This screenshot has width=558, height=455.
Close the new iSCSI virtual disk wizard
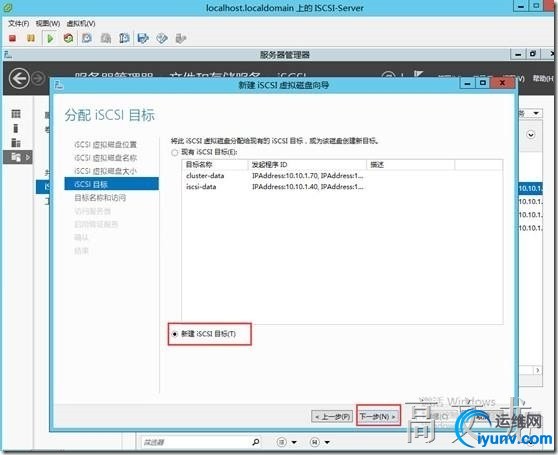502,83
